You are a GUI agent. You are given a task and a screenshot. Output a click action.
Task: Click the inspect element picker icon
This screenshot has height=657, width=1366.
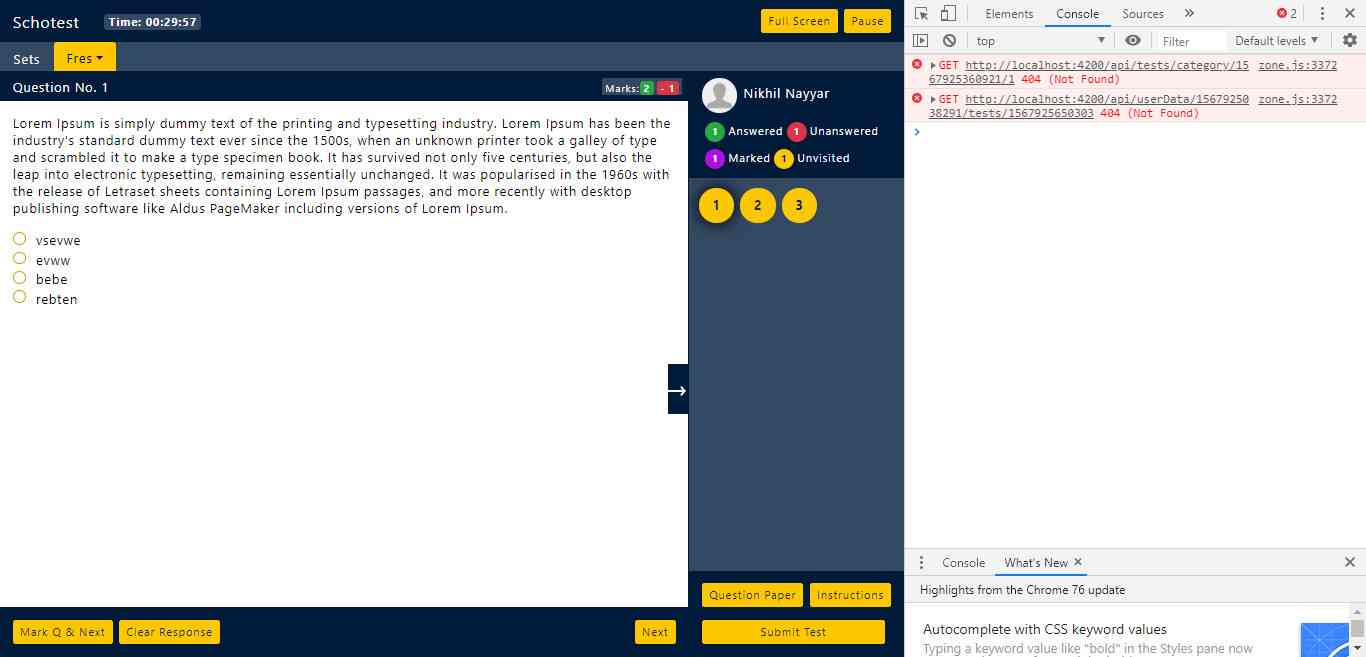(x=922, y=14)
